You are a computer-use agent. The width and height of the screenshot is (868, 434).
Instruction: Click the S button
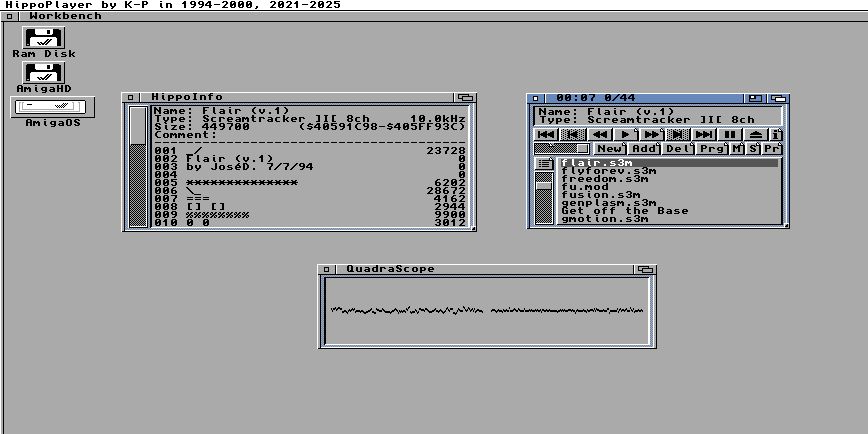click(x=753, y=148)
